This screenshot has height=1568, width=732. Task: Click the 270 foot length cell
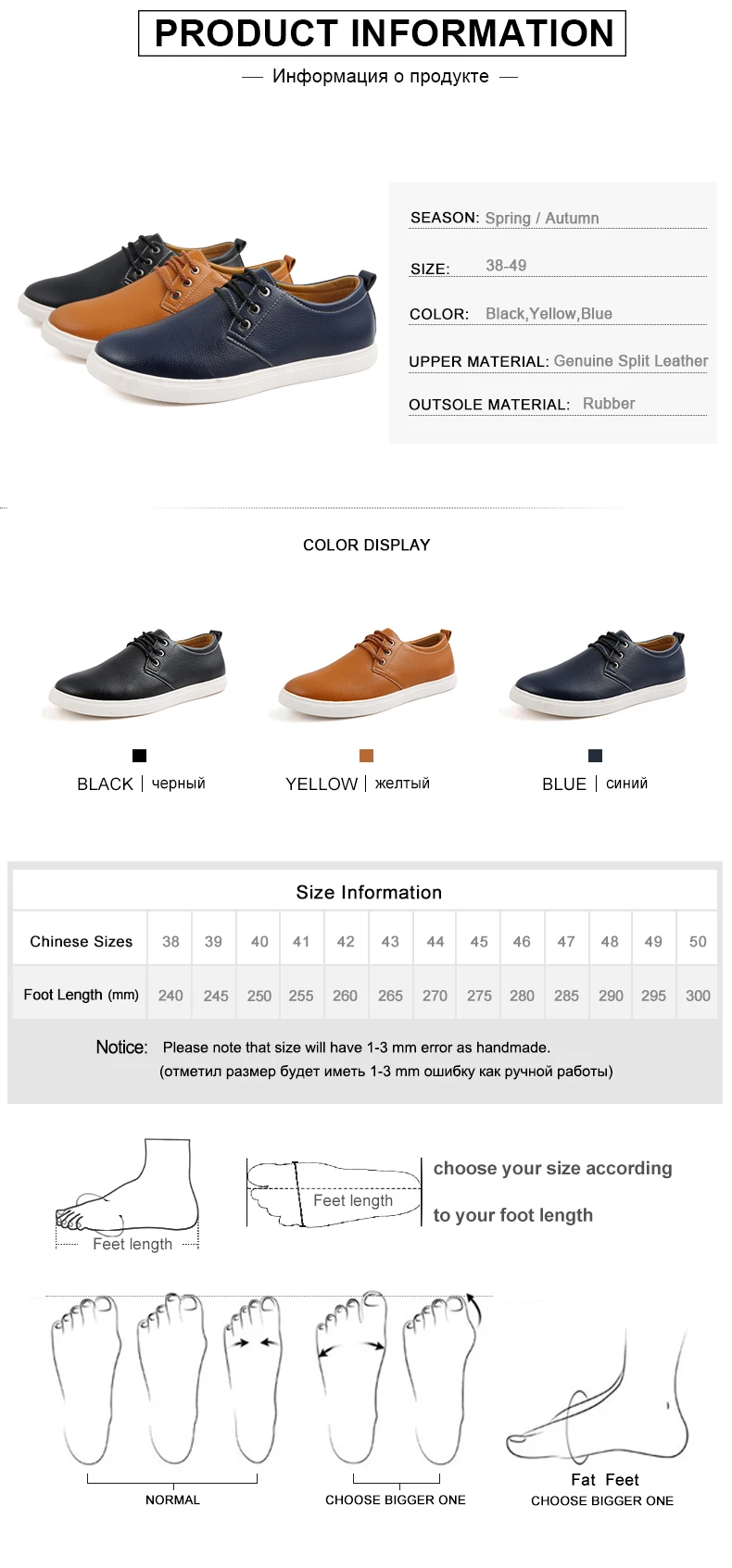point(435,996)
